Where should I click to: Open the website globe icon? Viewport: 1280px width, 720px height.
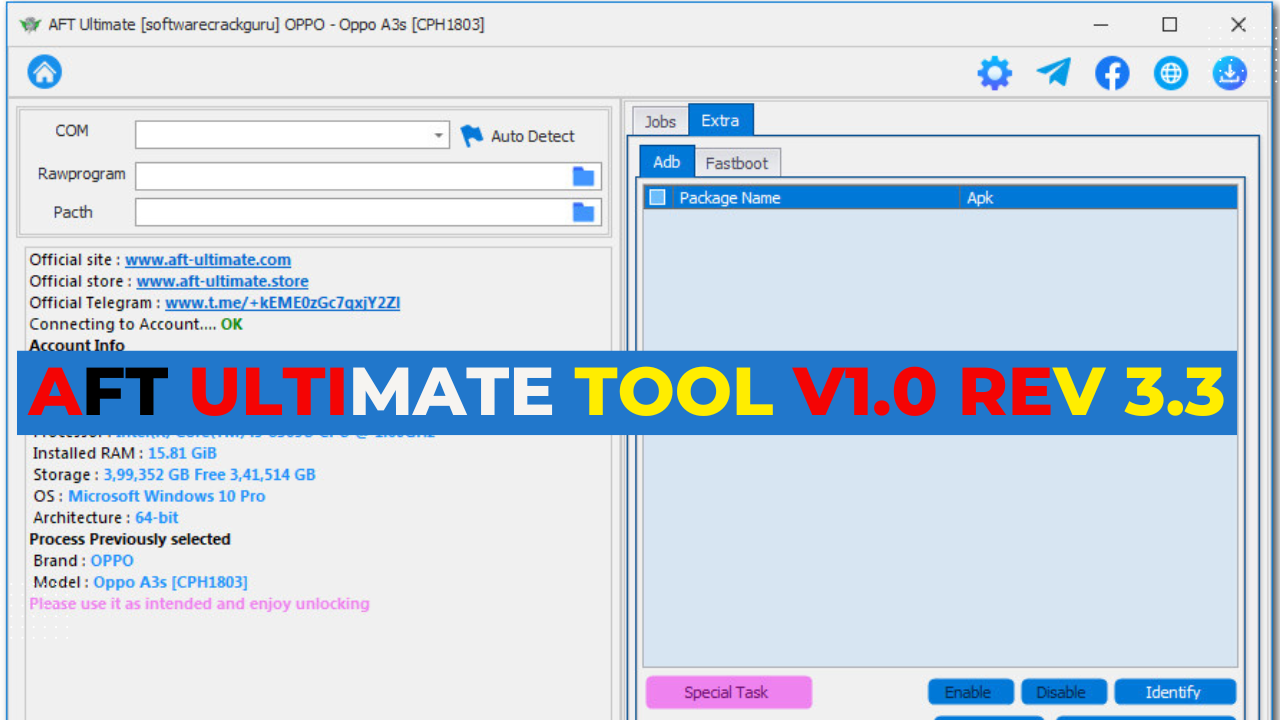[x=1171, y=73]
